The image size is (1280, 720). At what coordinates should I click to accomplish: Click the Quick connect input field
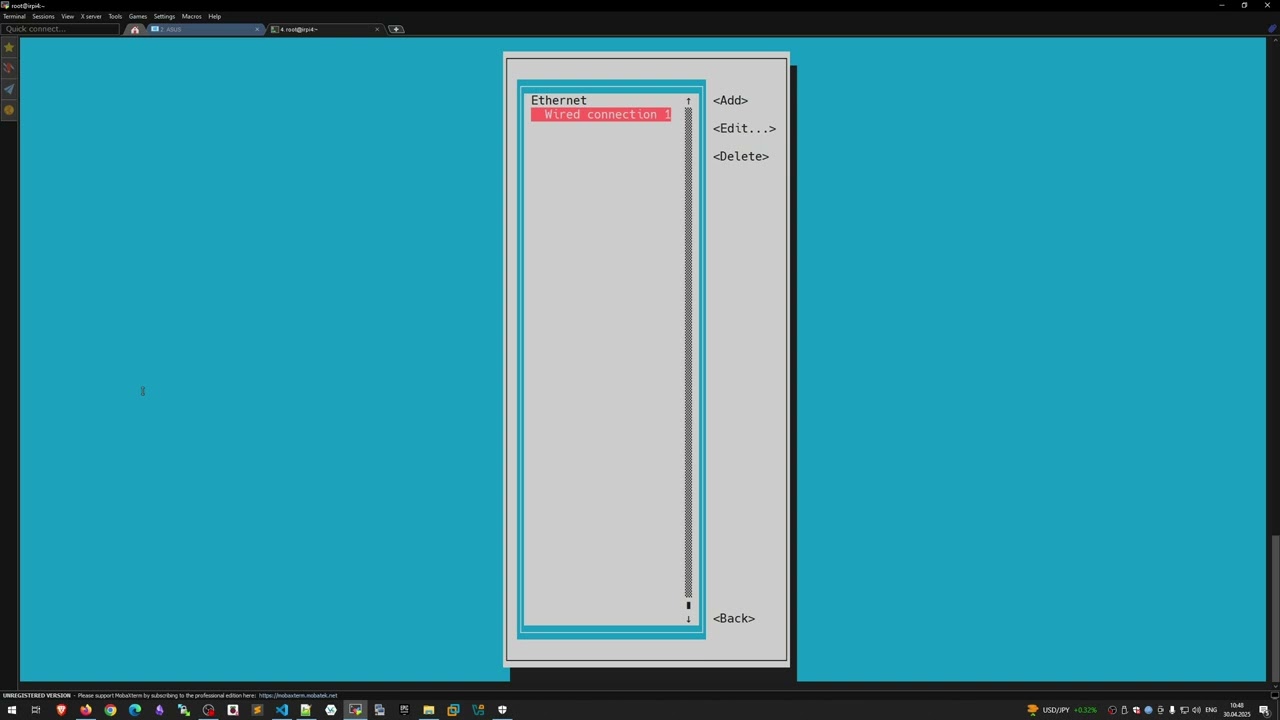pyautogui.click(x=60, y=29)
